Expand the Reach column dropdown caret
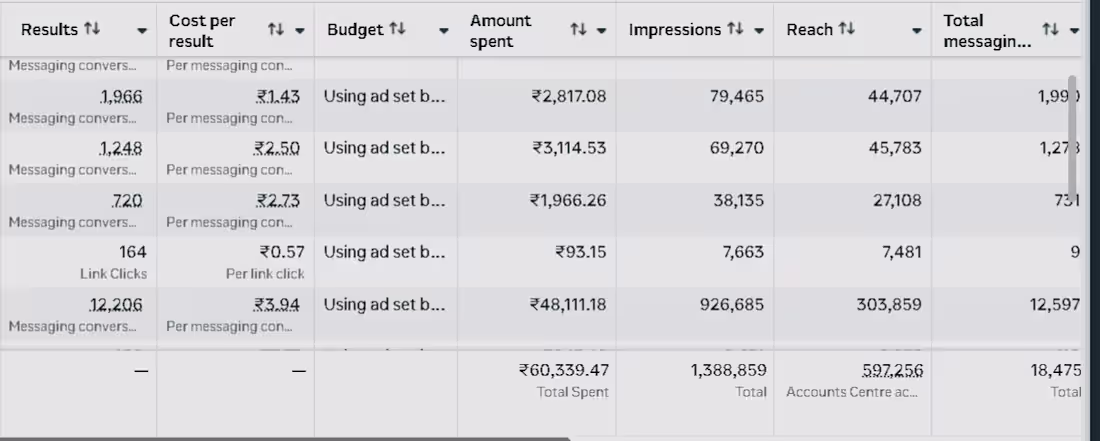The image size is (1100, 441). click(918, 31)
